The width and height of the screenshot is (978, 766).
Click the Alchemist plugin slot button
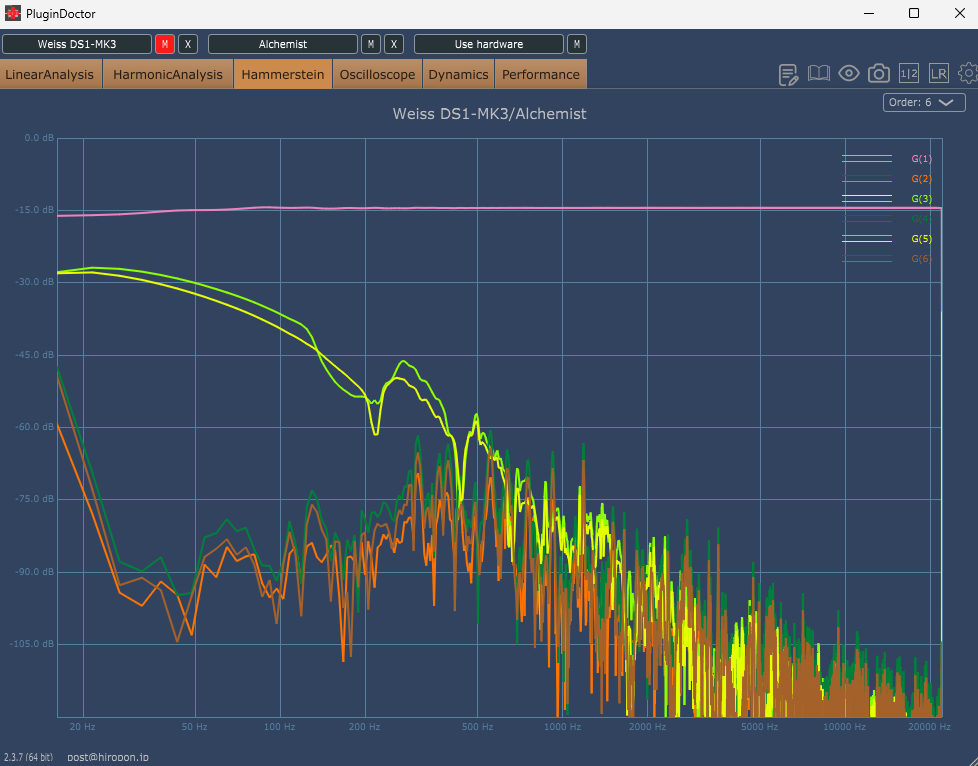pyautogui.click(x=283, y=44)
